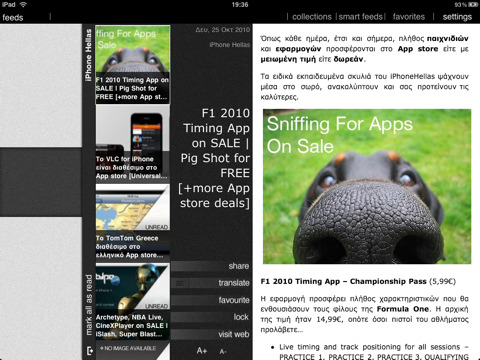Tap the battery indicator in status bar
Screen dimensions: 480x360
click(473, 5)
